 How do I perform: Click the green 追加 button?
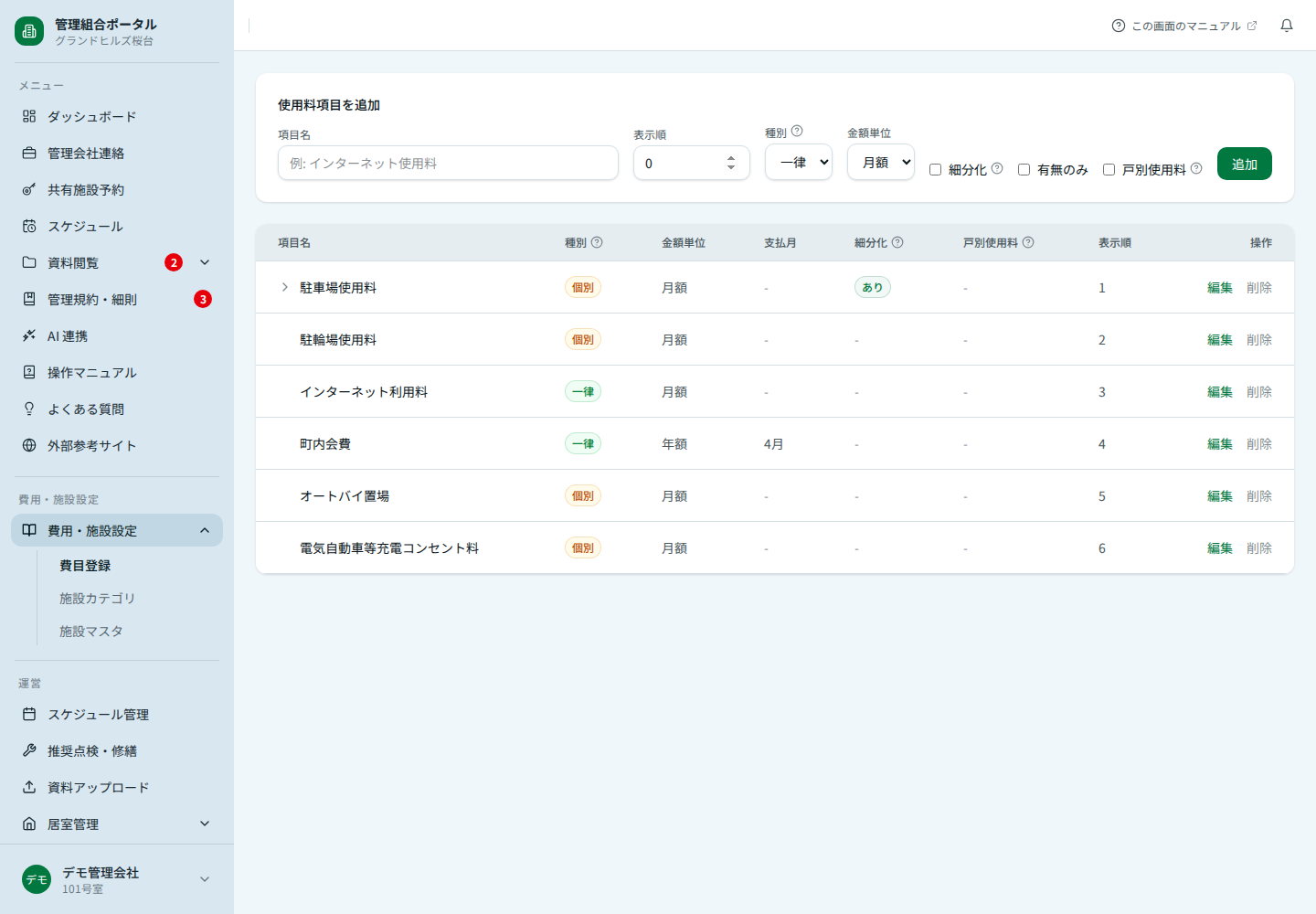1245,164
